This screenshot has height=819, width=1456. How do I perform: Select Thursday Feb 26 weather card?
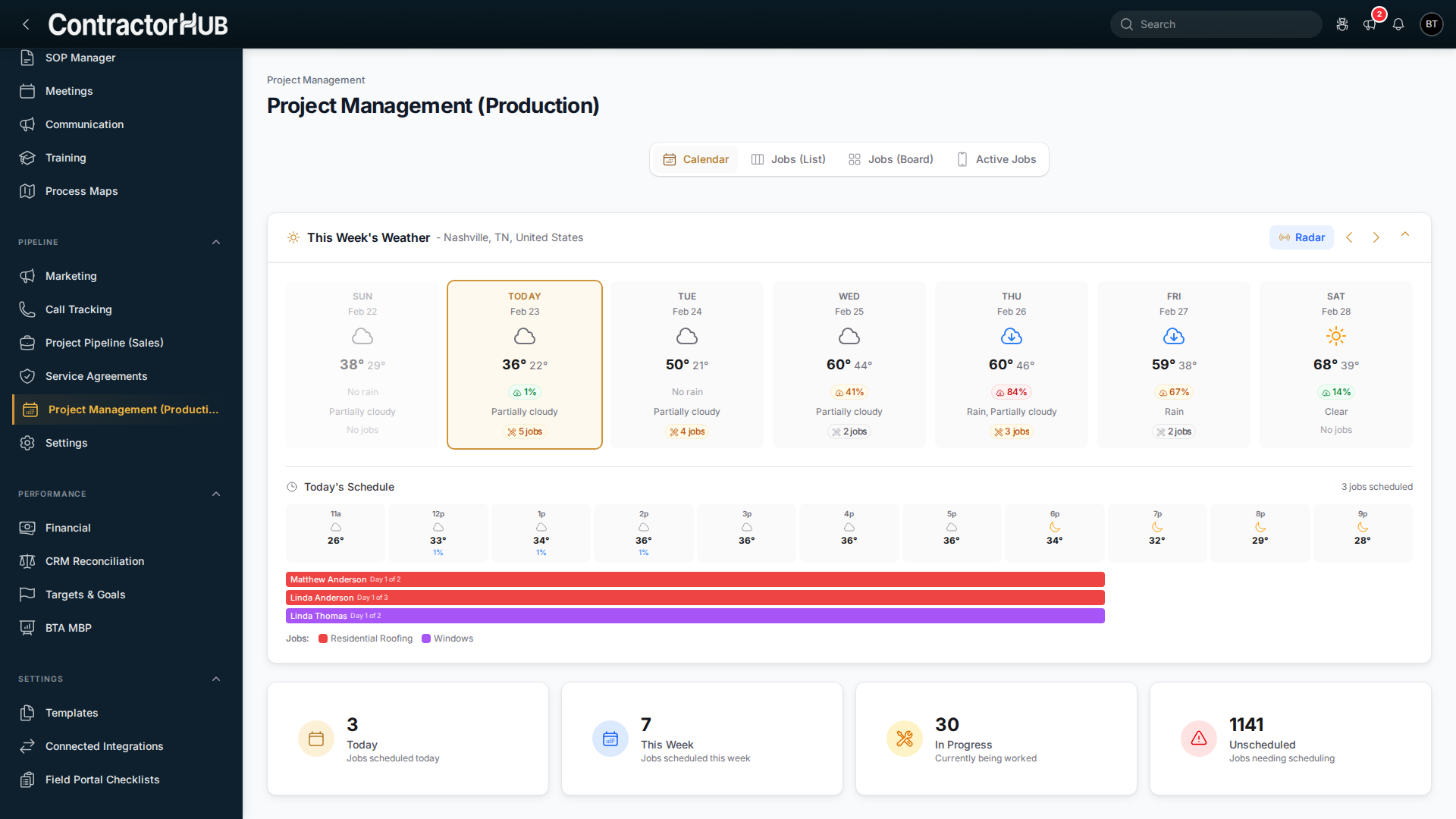(x=1011, y=364)
